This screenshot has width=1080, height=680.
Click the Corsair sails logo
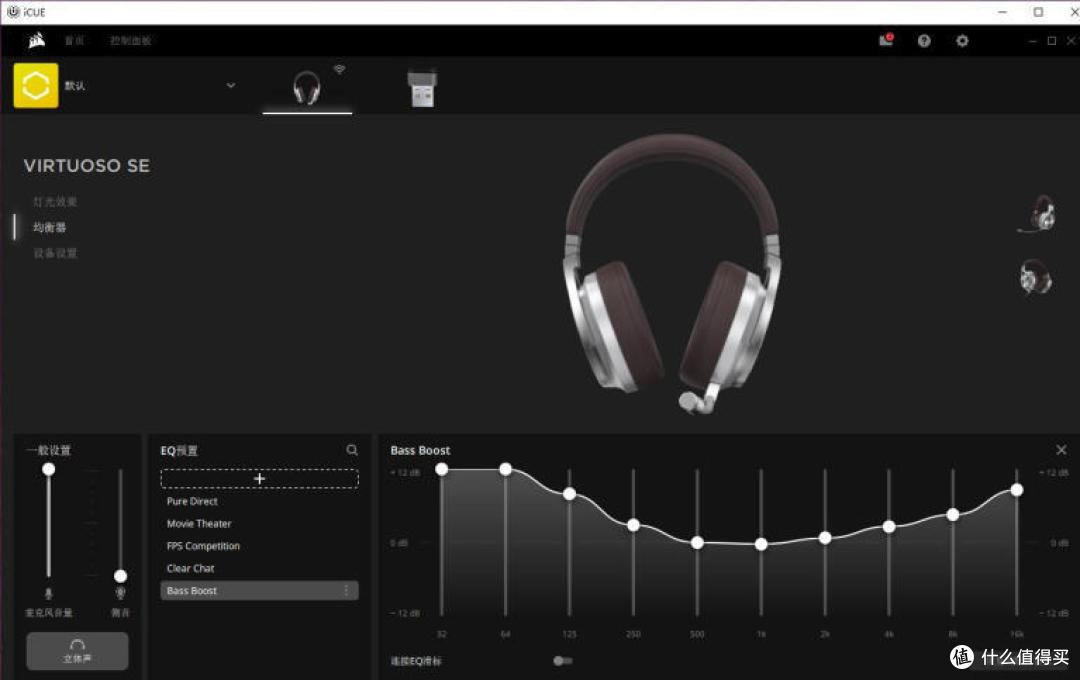(x=37, y=41)
